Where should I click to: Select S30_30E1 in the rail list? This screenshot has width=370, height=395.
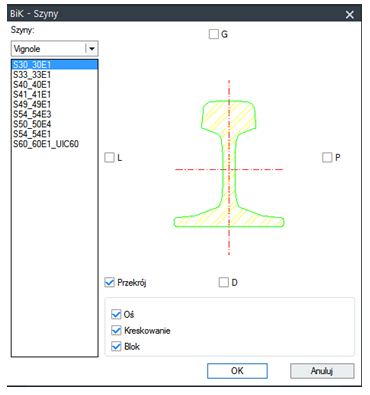click(55, 65)
